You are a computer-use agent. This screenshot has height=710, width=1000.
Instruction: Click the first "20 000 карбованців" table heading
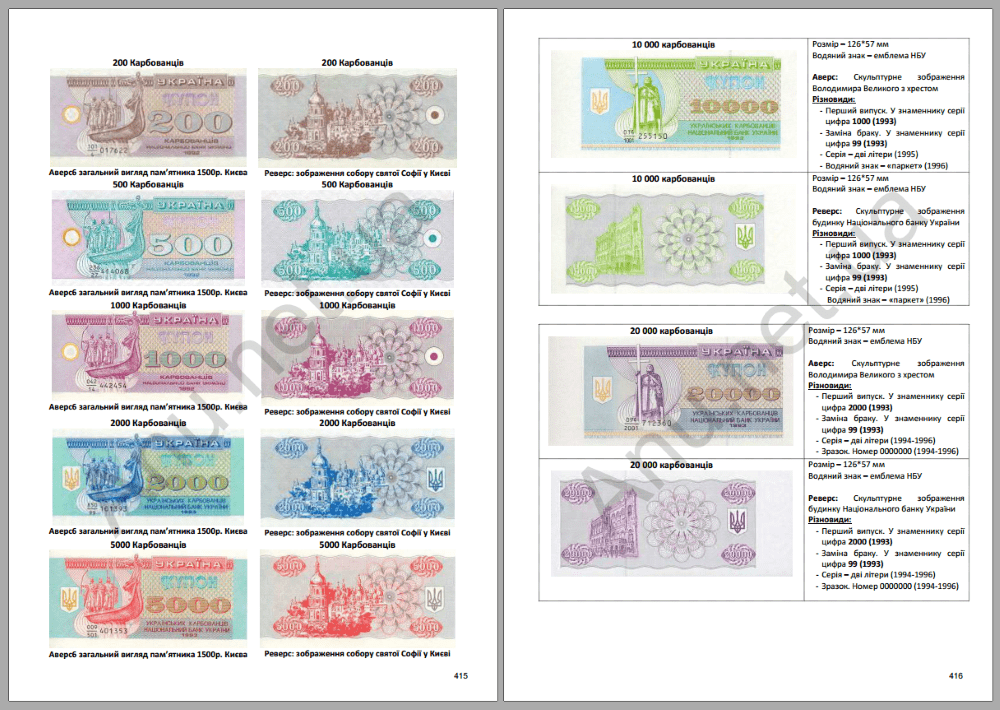point(672,331)
